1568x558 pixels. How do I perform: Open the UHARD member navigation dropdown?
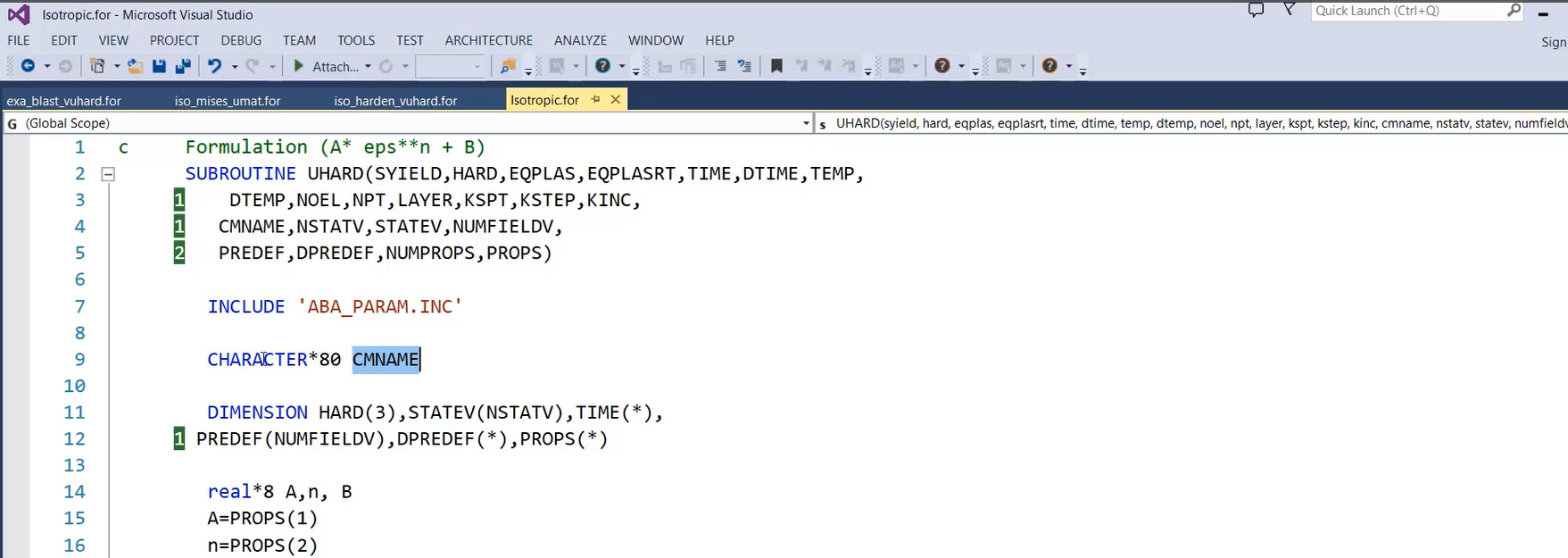(1192, 123)
